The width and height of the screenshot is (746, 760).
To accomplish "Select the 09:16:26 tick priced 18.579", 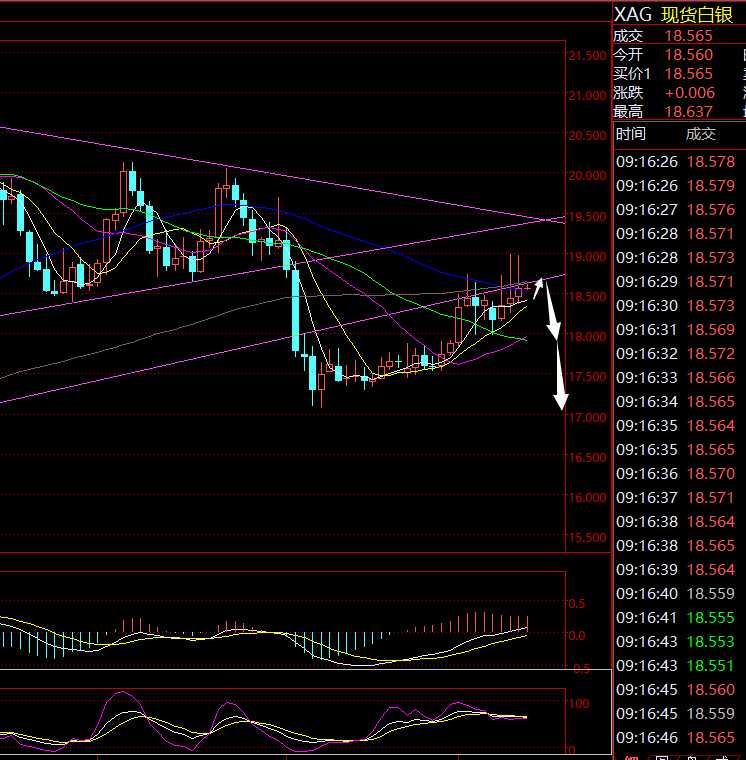I will 676,186.
